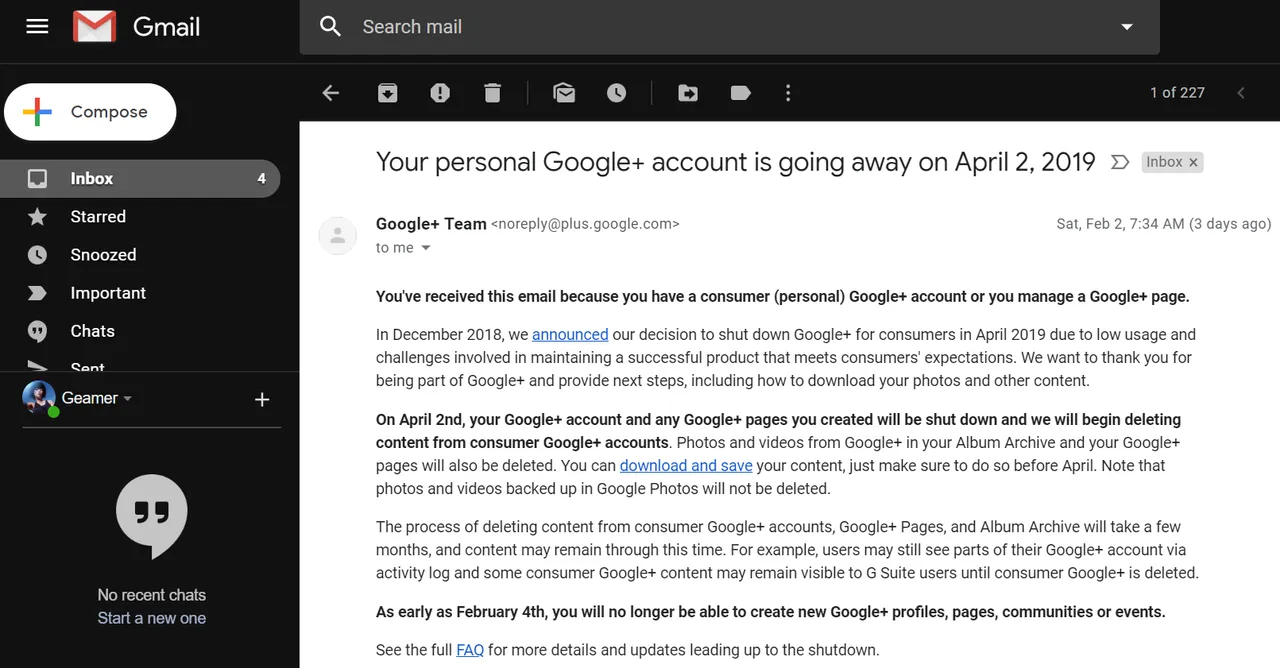This screenshot has height=668, width=1280.
Task: Move email to folder icon
Action: pos(688,93)
